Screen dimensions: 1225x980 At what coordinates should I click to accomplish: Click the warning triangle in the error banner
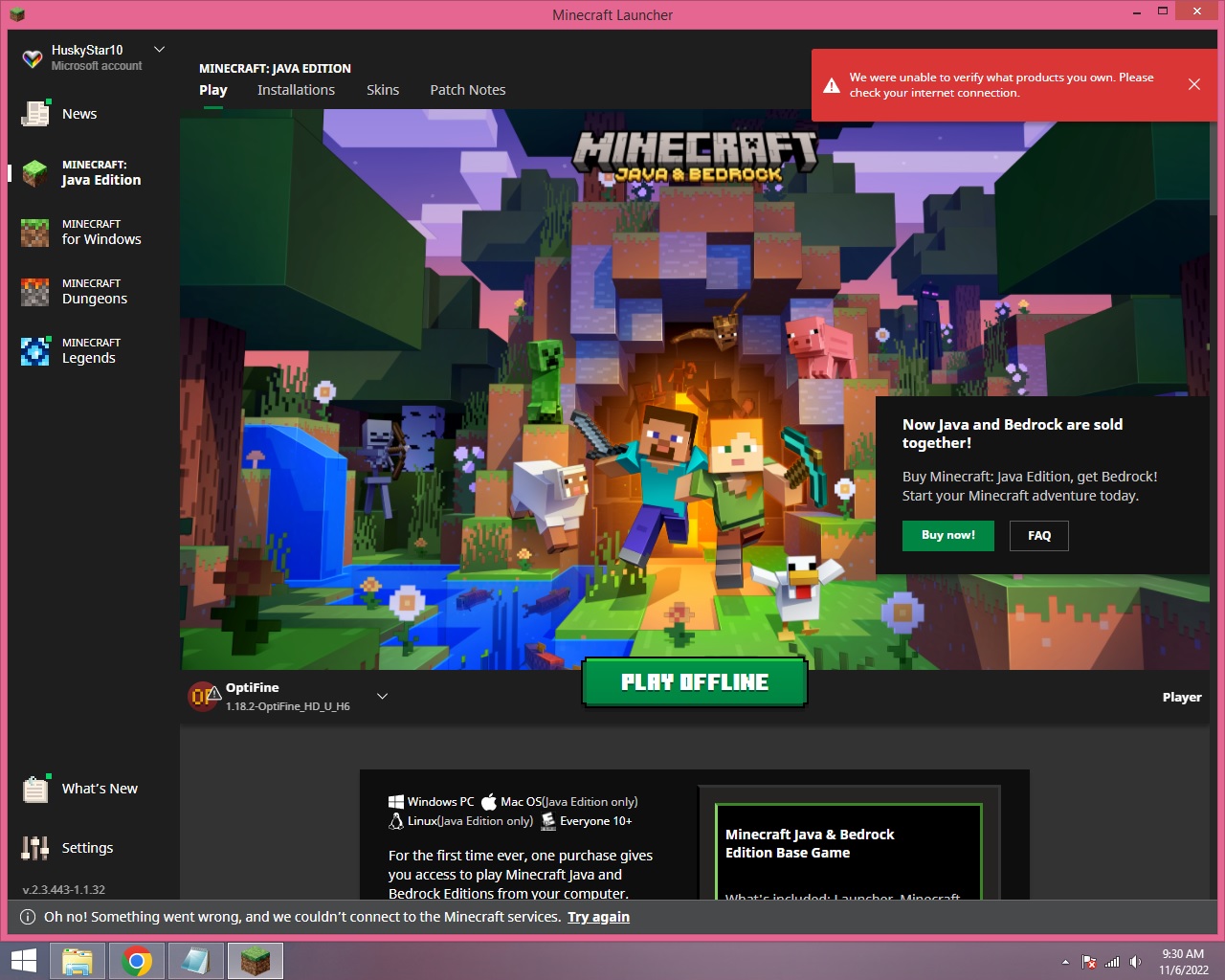pyautogui.click(x=832, y=85)
